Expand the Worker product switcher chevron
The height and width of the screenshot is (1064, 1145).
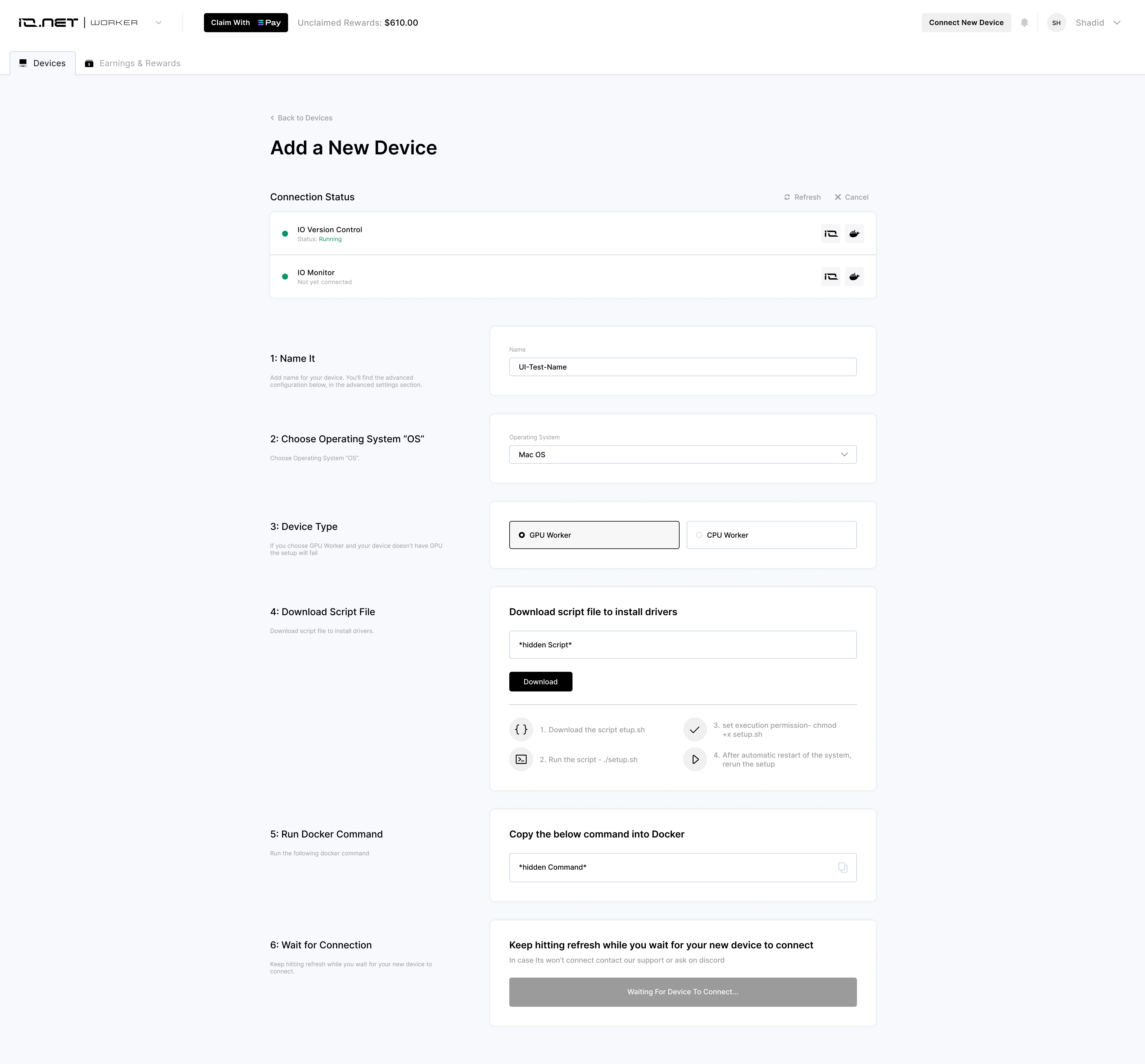tap(158, 23)
